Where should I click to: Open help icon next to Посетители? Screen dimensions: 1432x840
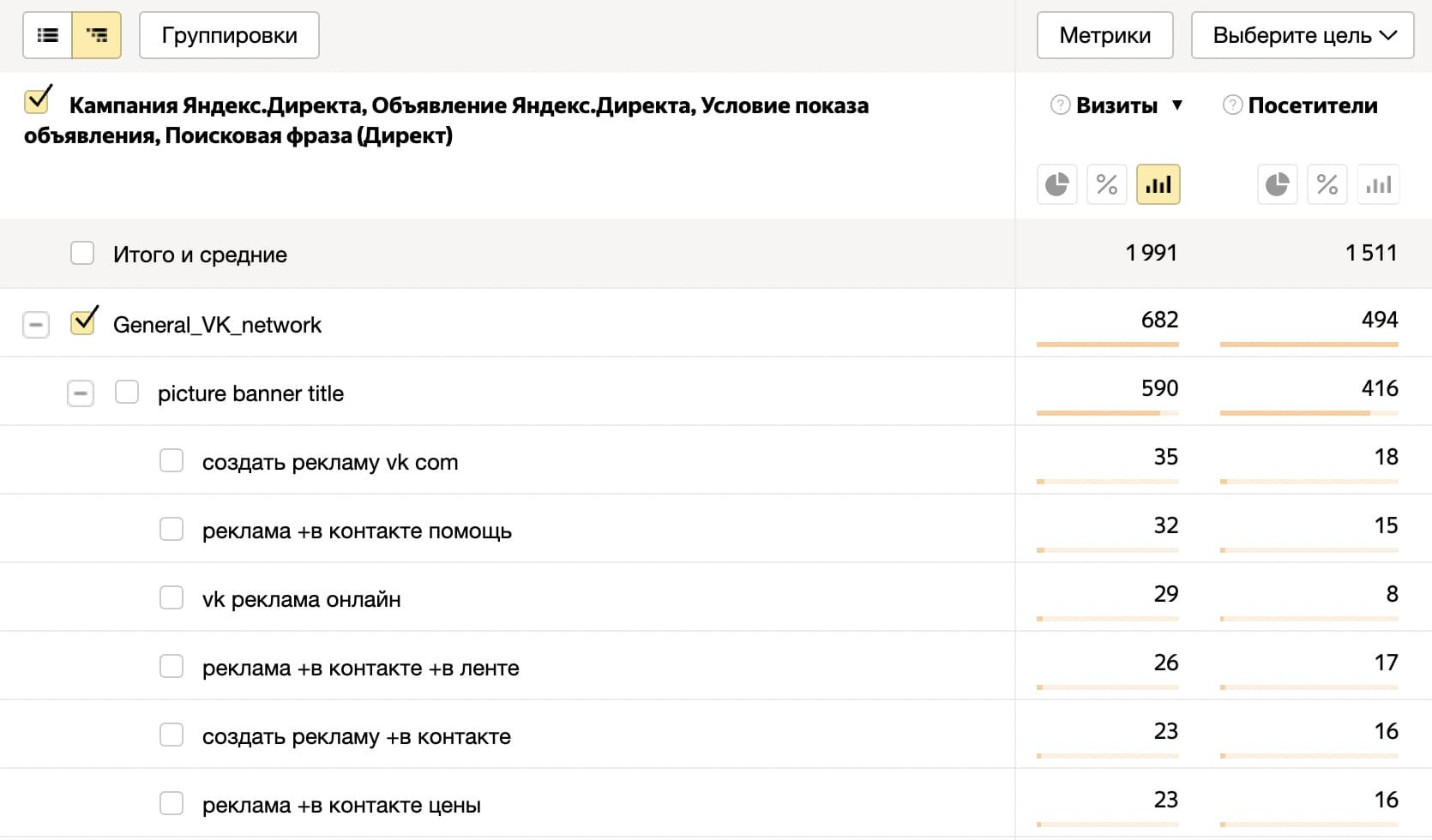tap(1232, 105)
